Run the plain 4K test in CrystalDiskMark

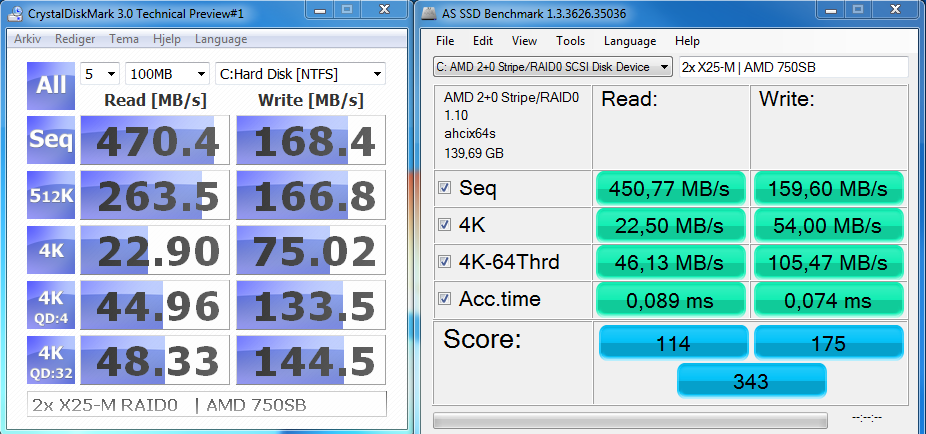tap(51, 250)
